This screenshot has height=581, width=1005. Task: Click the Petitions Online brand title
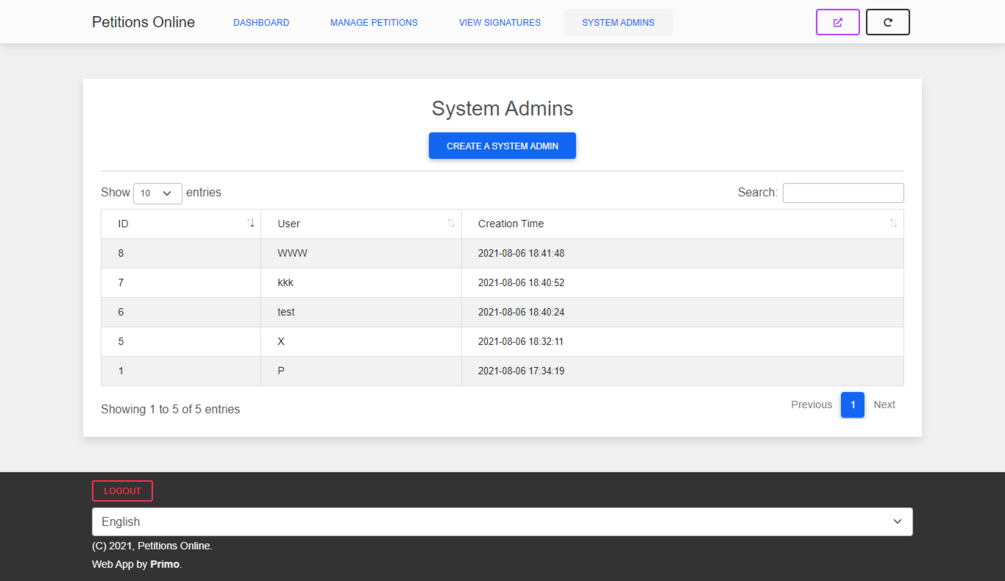point(143,22)
